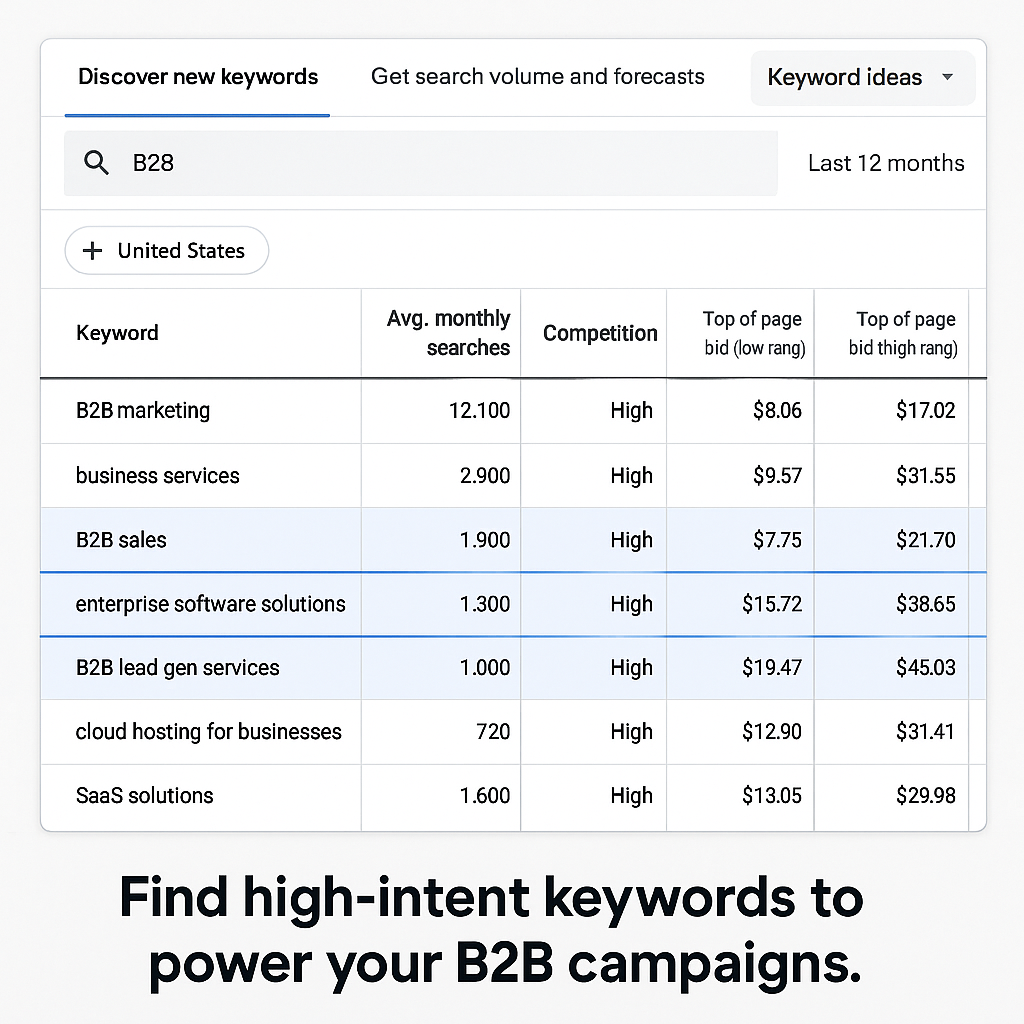Sort by Top of page bid low range header
The image size is (1024, 1024).
754,333
